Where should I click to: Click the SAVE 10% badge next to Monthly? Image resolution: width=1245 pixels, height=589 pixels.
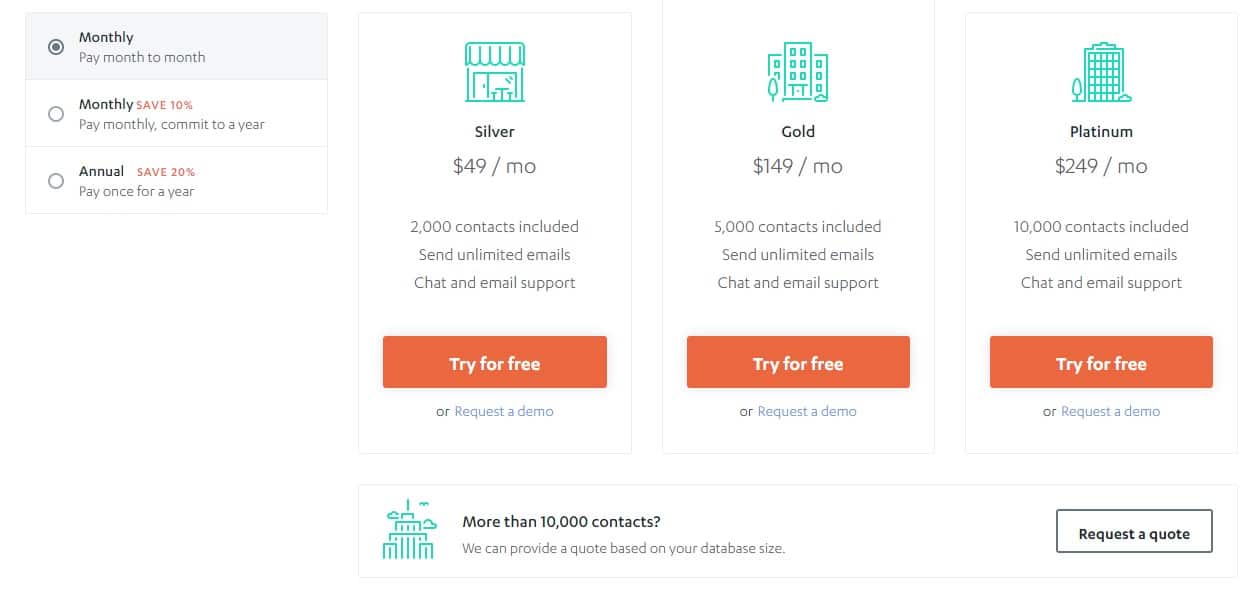[x=164, y=105]
